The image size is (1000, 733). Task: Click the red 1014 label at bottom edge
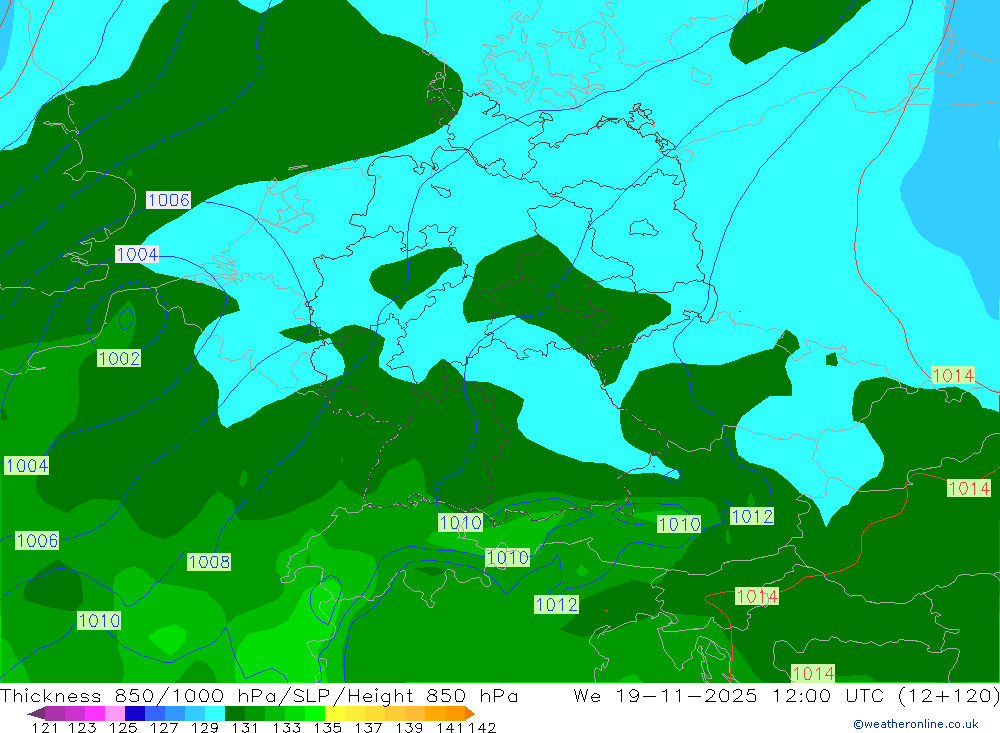(x=813, y=674)
